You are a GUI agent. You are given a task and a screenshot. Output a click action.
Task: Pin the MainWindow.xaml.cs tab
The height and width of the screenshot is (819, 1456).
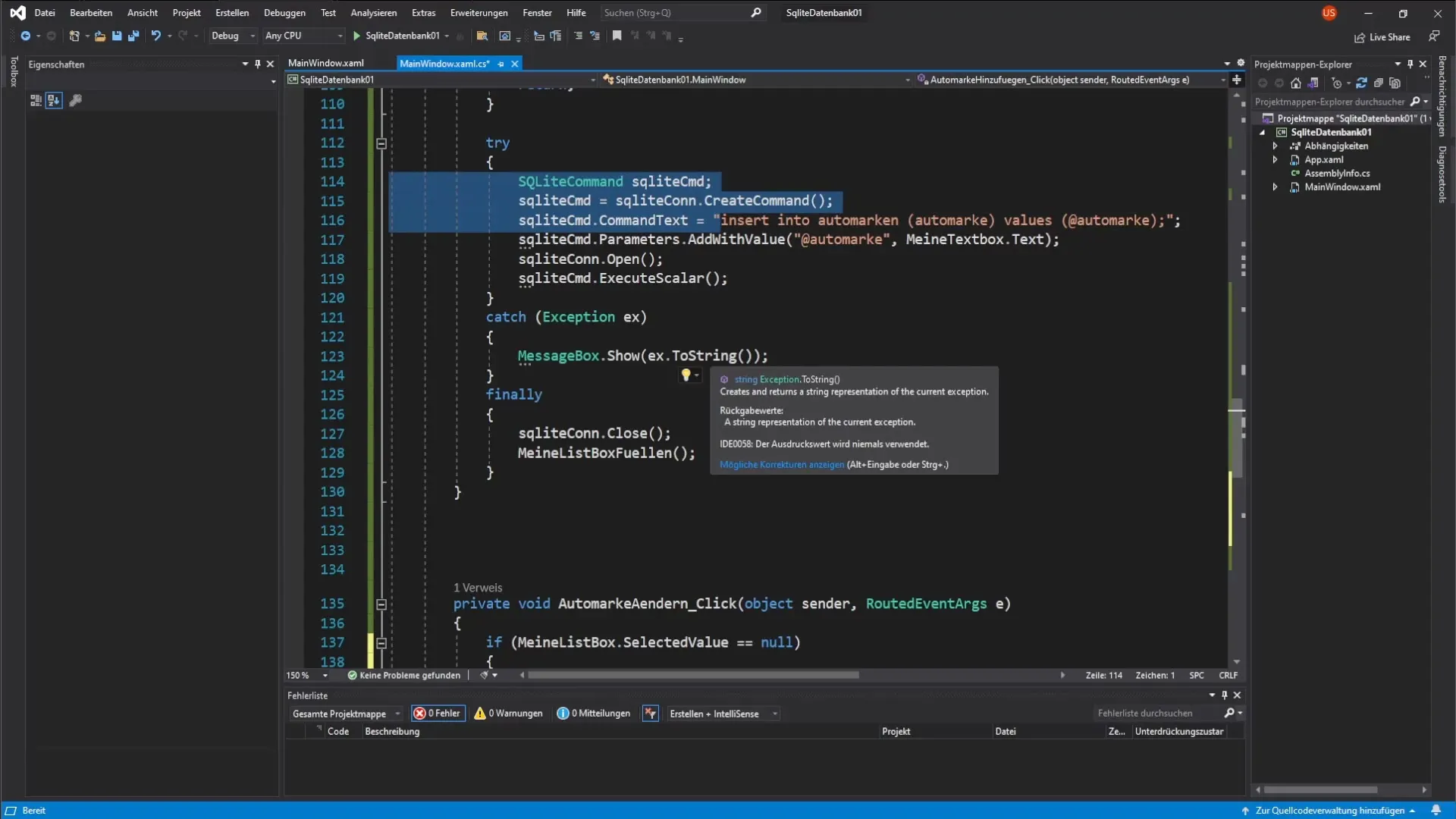coord(500,64)
